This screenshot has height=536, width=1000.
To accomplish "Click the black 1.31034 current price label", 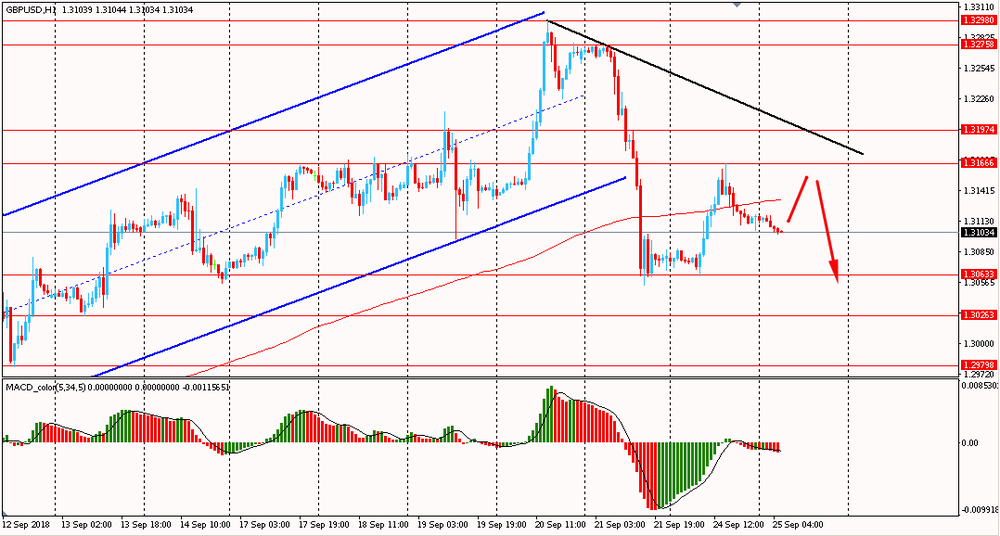I will click(978, 233).
